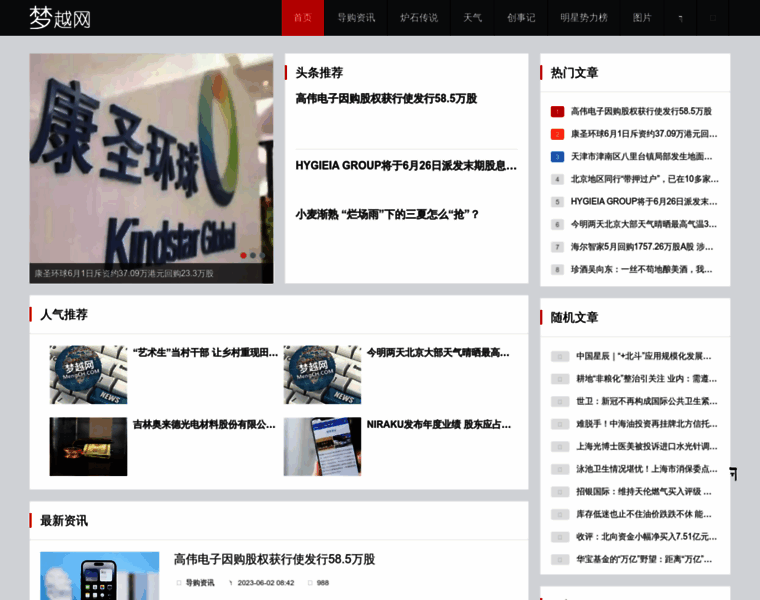Image resolution: width=760 pixels, height=600 pixels.
Task: Click the gray rank 8 badge in 热门文章
Action: [557, 269]
